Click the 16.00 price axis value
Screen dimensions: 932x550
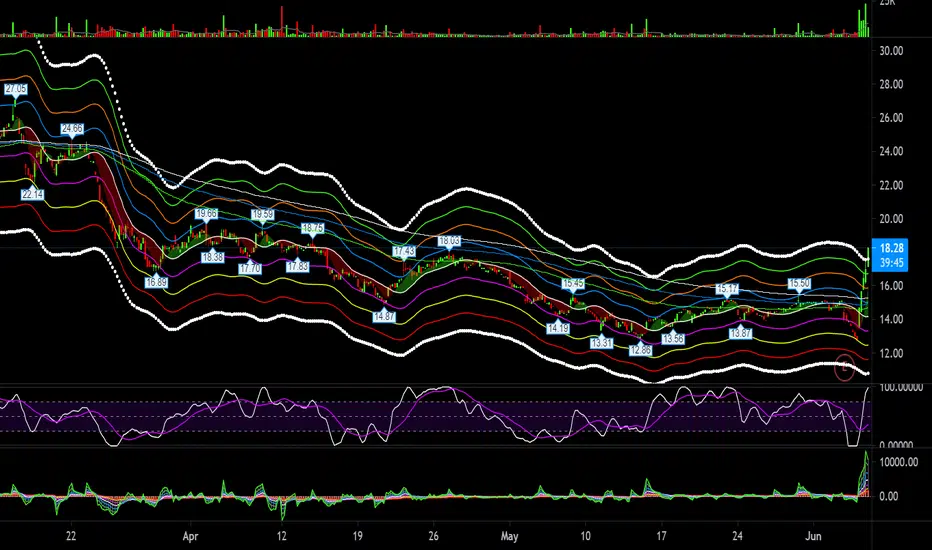point(891,286)
